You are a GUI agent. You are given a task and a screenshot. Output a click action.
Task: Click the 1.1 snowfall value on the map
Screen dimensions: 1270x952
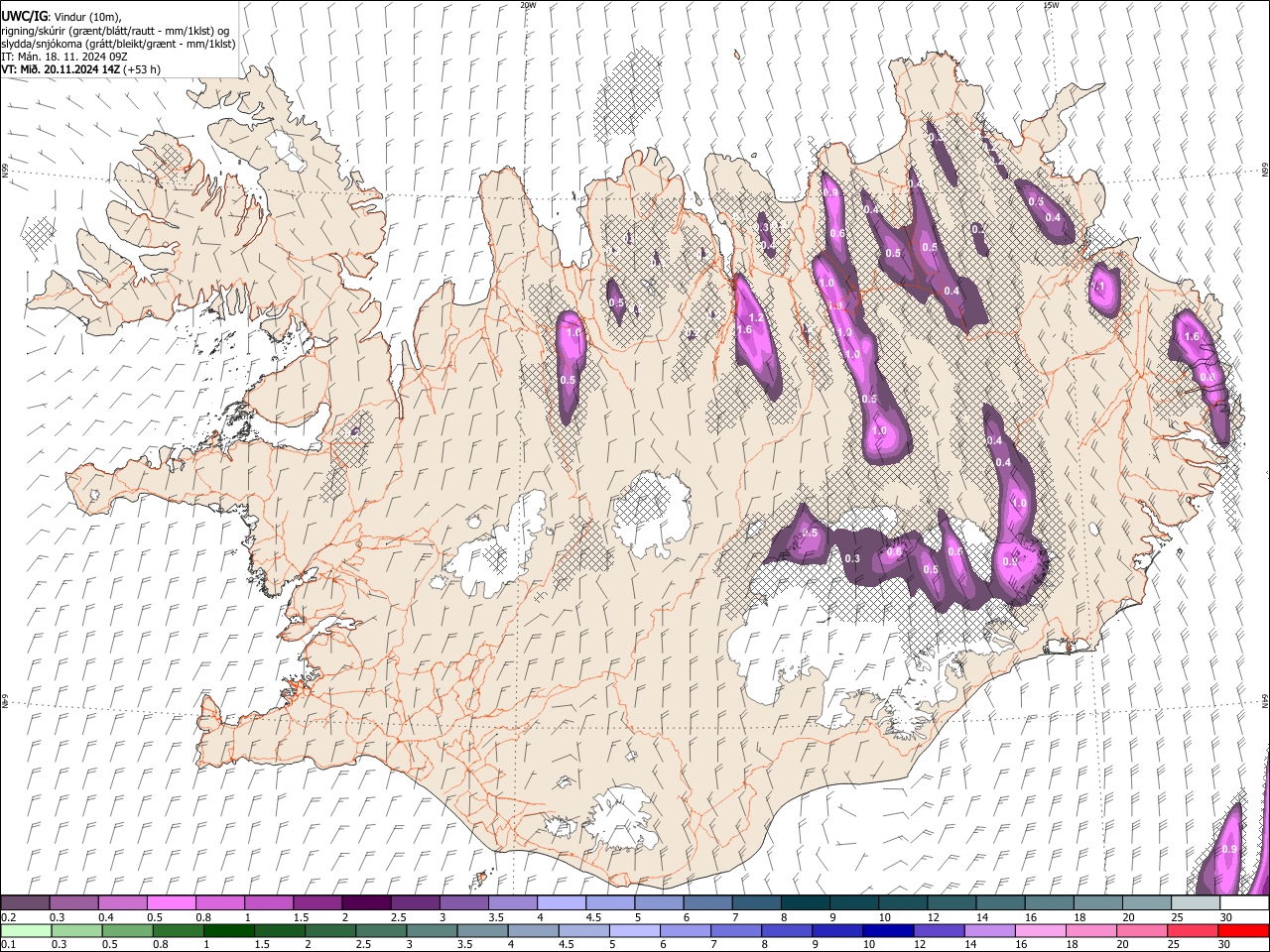[x=1098, y=287]
